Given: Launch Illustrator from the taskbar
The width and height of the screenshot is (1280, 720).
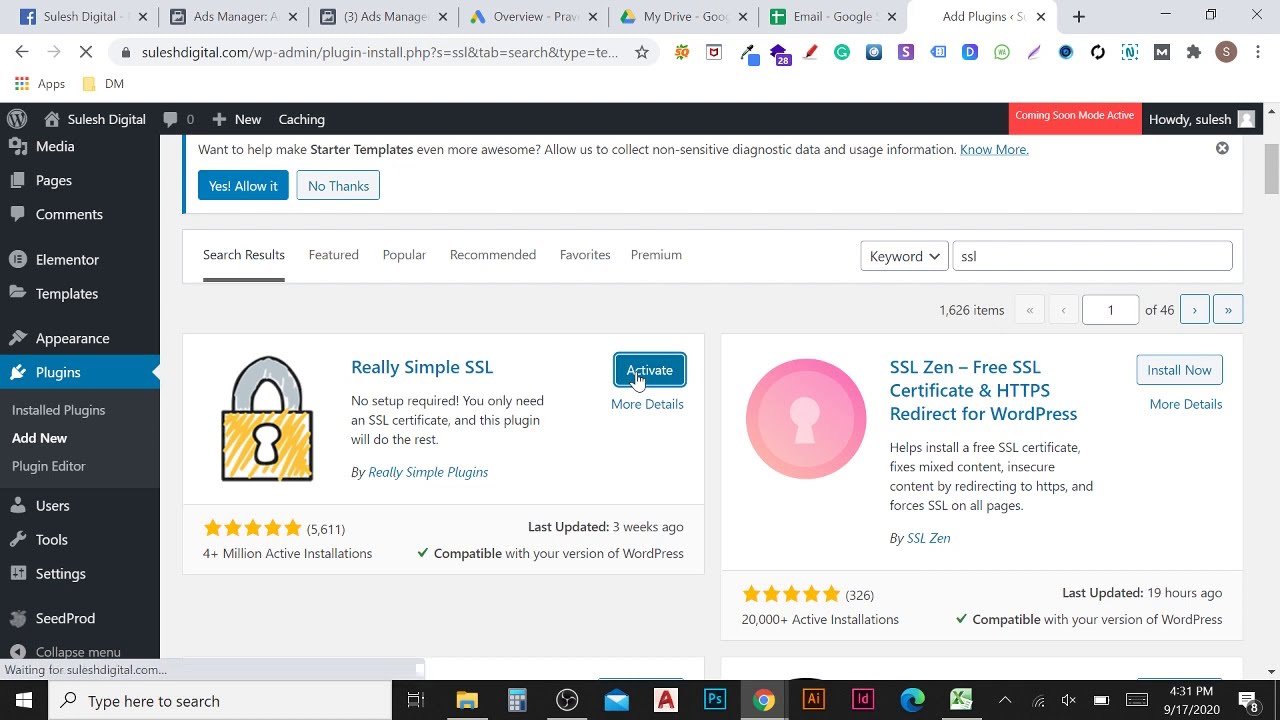Looking at the screenshot, I should coord(813,700).
